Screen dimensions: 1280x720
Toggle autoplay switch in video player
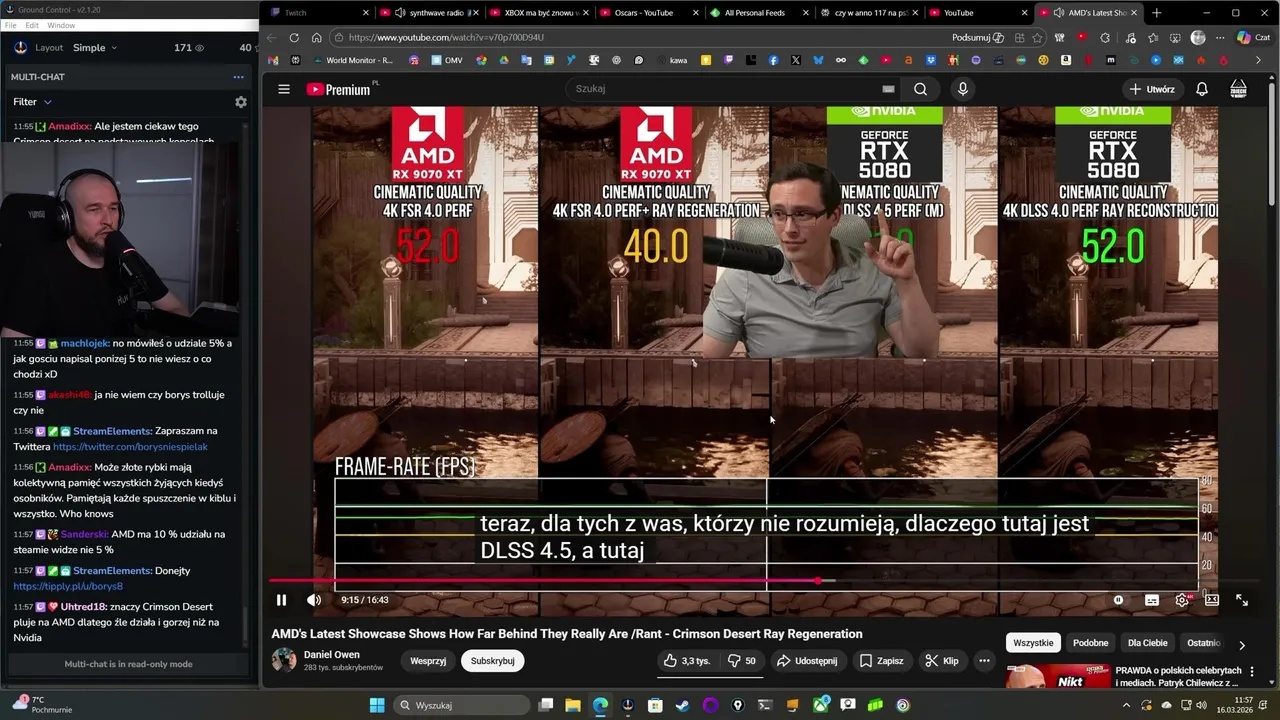pyautogui.click(x=1118, y=600)
